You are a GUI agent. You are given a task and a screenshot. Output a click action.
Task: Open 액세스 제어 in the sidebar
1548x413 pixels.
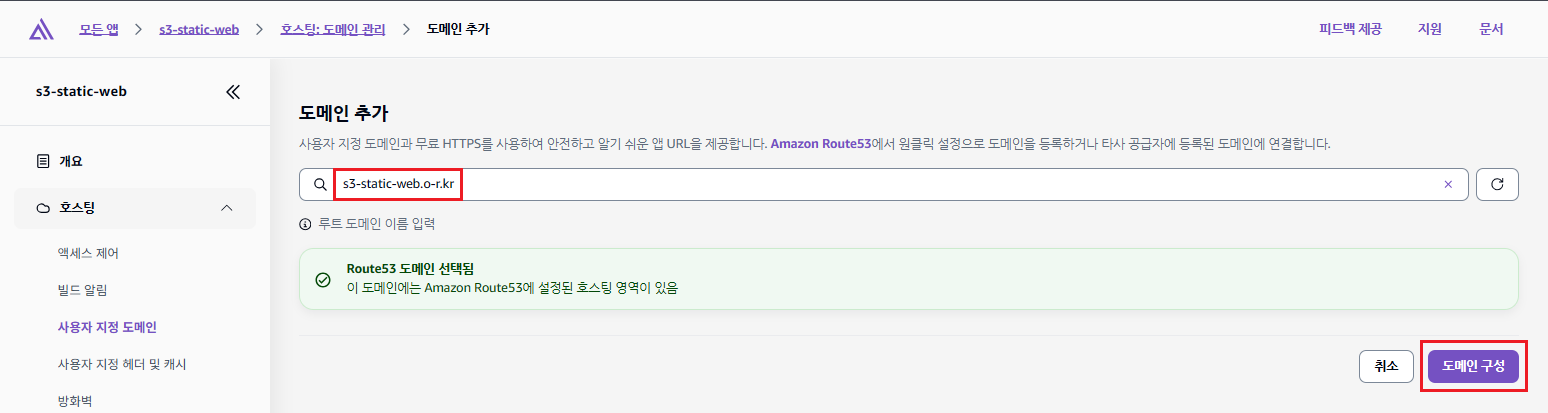coord(95,253)
